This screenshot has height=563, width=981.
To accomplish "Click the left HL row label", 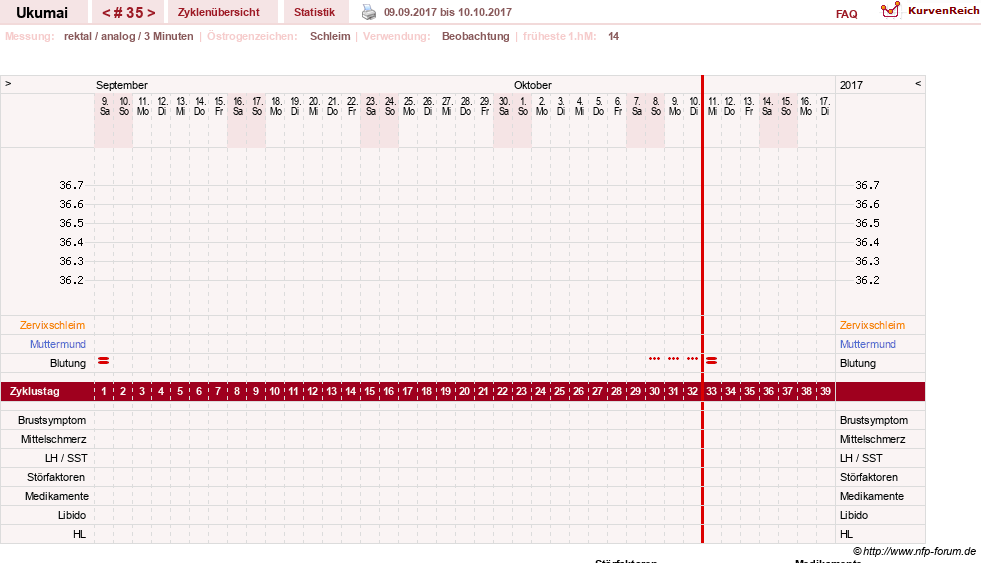I will (x=79, y=534).
